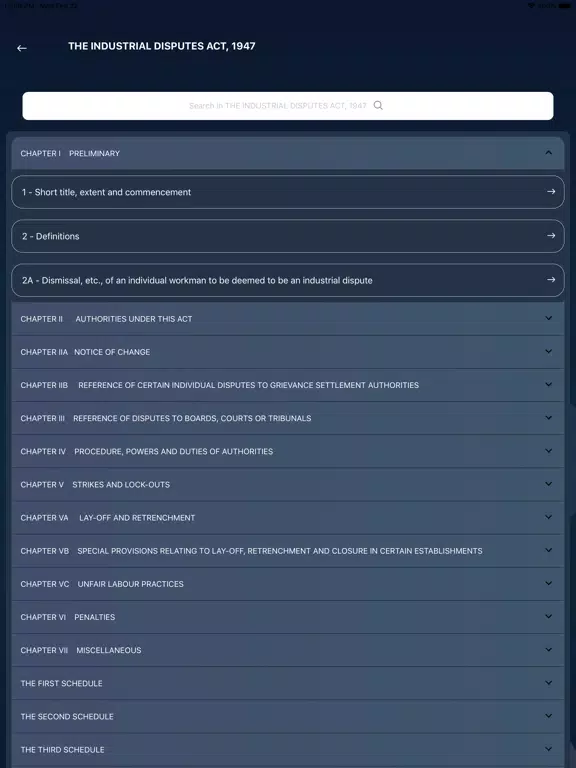Select PROCEDURE, POWERS AND DUTIES OF AUTHORITIES text
The height and width of the screenshot is (768, 576).
(173, 452)
